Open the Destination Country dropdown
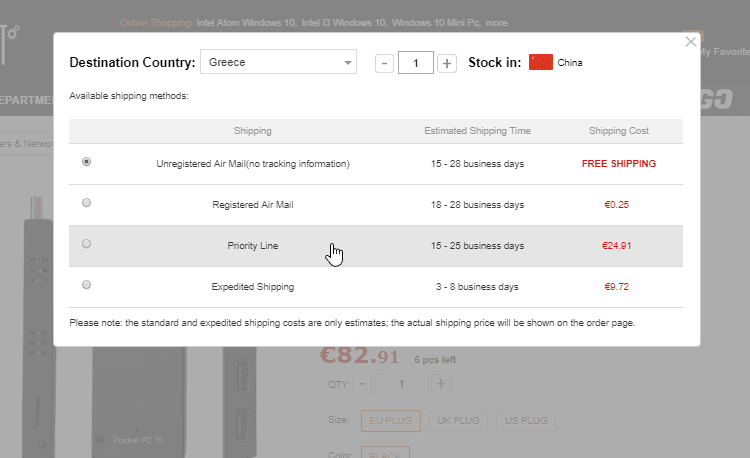750x458 pixels. click(x=278, y=62)
